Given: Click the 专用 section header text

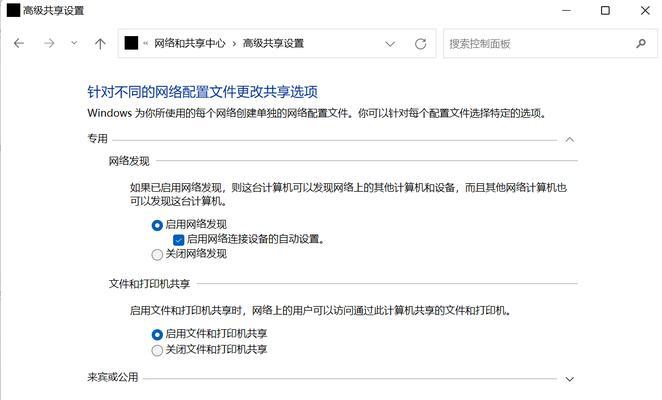Looking at the screenshot, I should [98, 139].
